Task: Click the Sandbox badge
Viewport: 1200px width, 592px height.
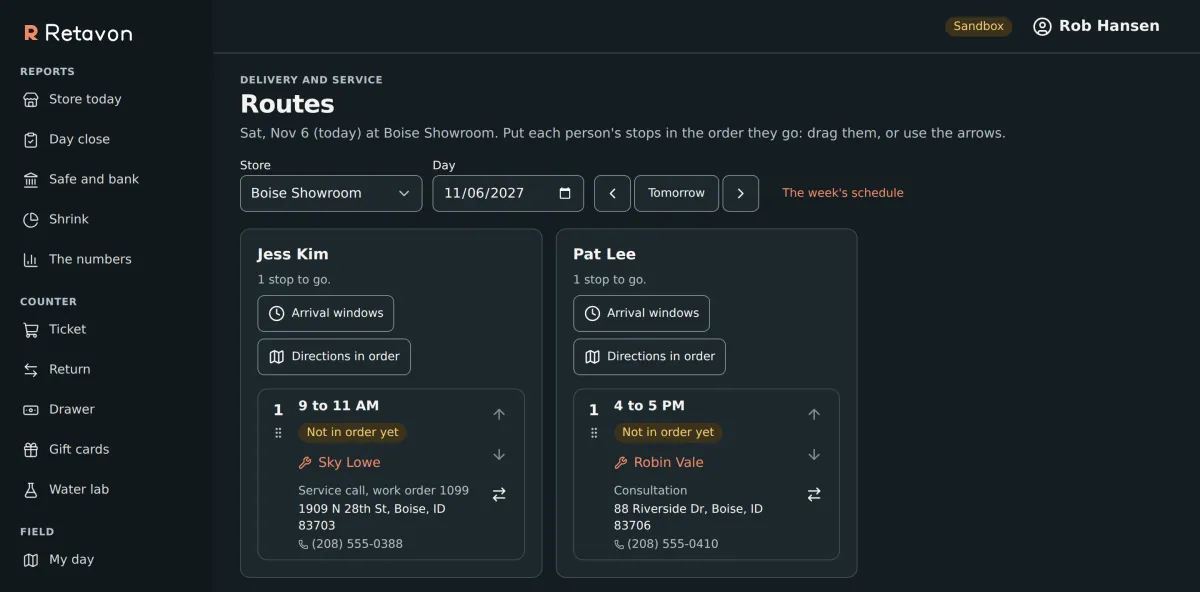Action: click(x=978, y=26)
